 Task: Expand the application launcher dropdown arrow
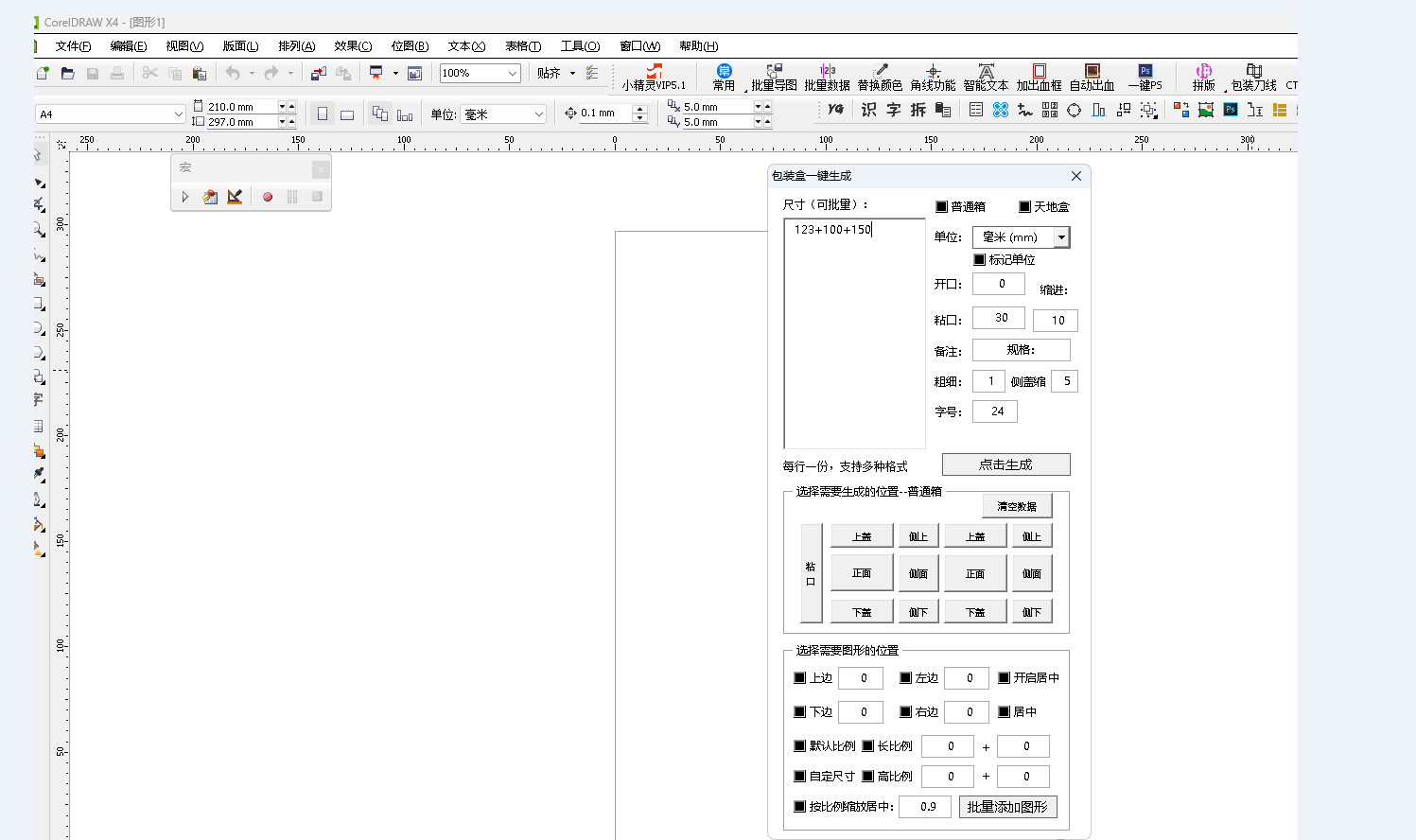(x=395, y=73)
